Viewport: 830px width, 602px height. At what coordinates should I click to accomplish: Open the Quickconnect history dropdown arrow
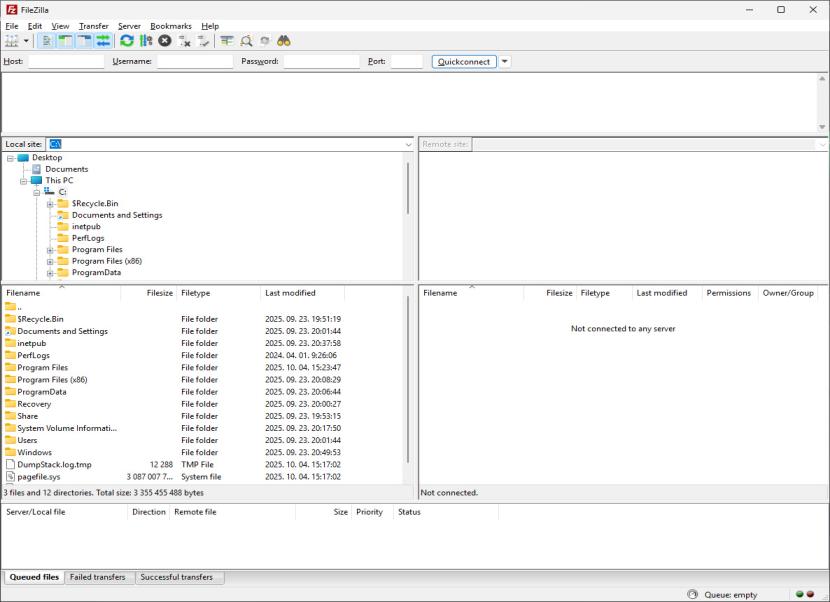(x=505, y=61)
